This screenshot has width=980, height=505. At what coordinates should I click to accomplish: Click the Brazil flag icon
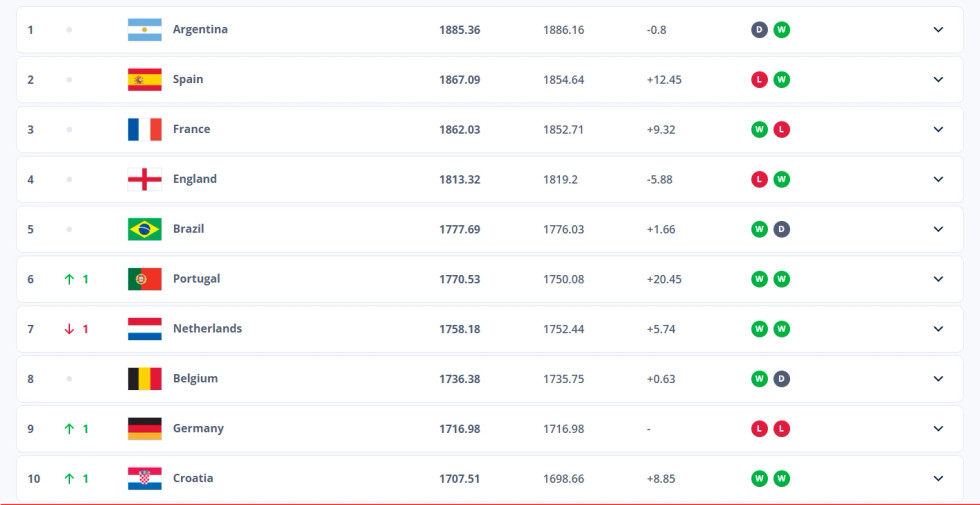point(144,229)
